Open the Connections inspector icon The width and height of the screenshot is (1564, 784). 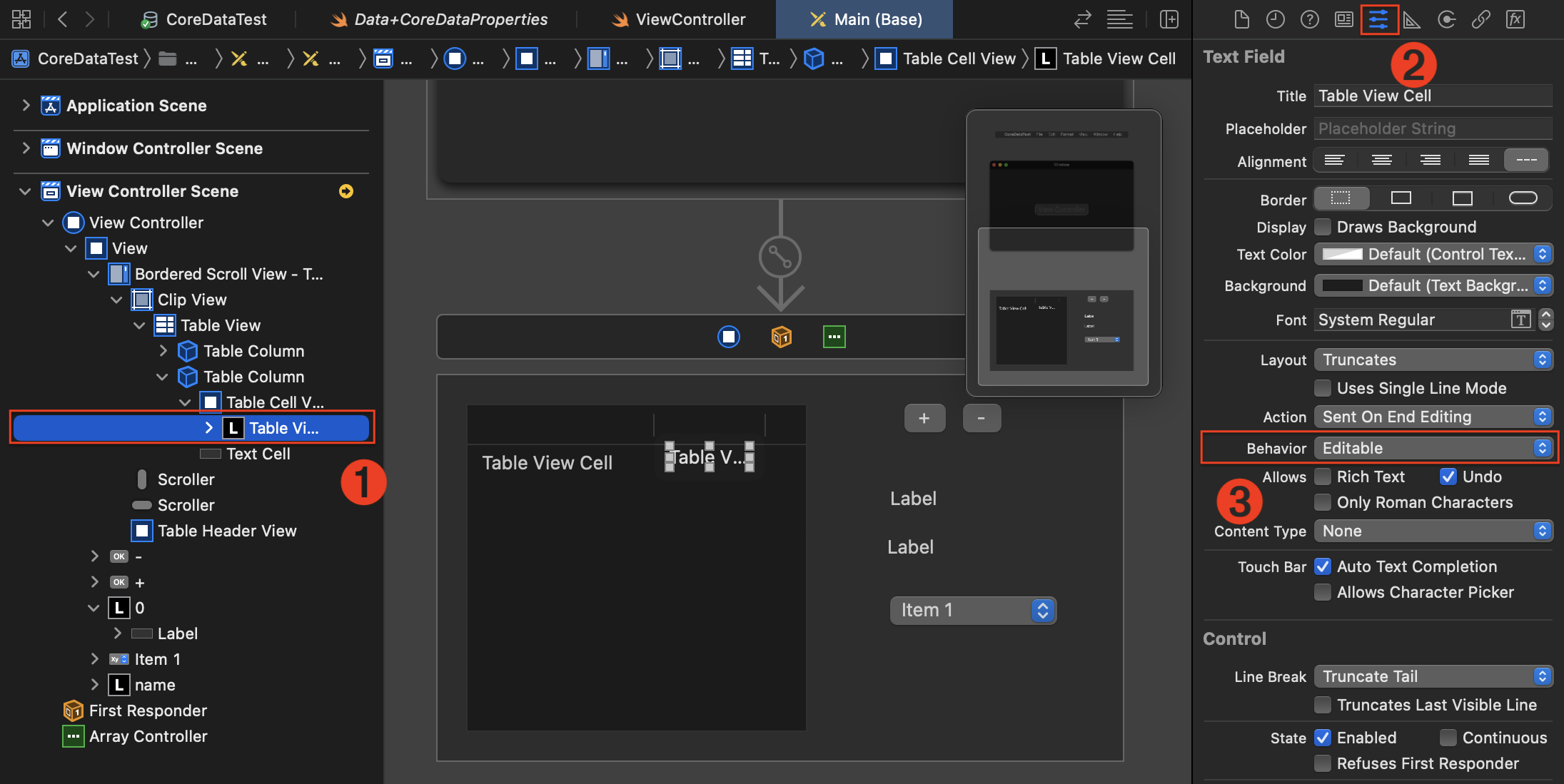coord(1446,19)
